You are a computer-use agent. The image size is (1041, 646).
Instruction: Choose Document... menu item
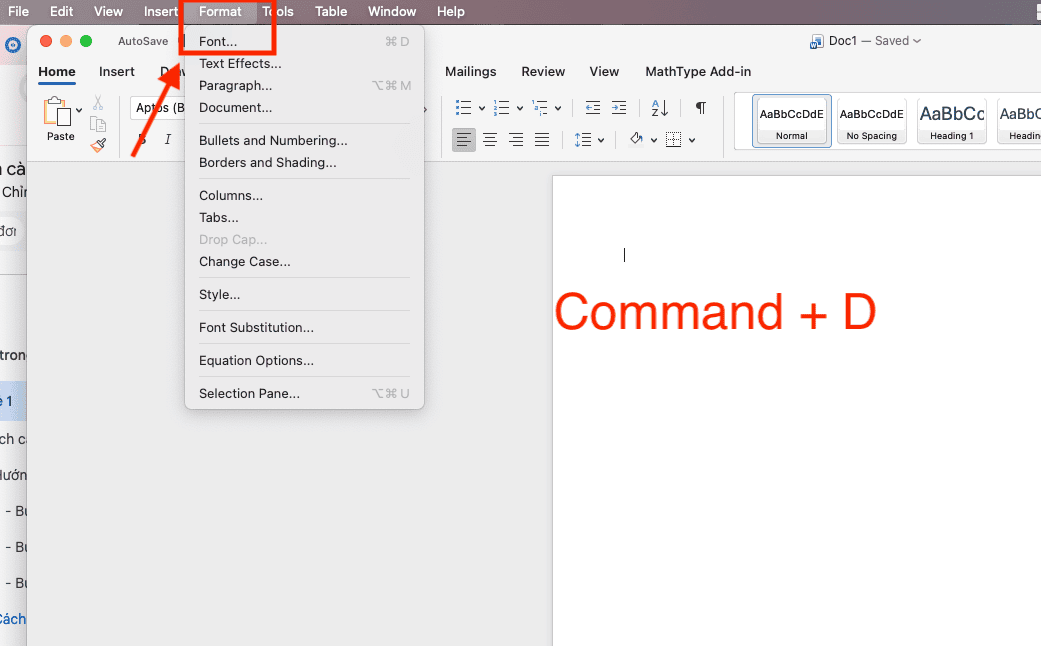304,107
